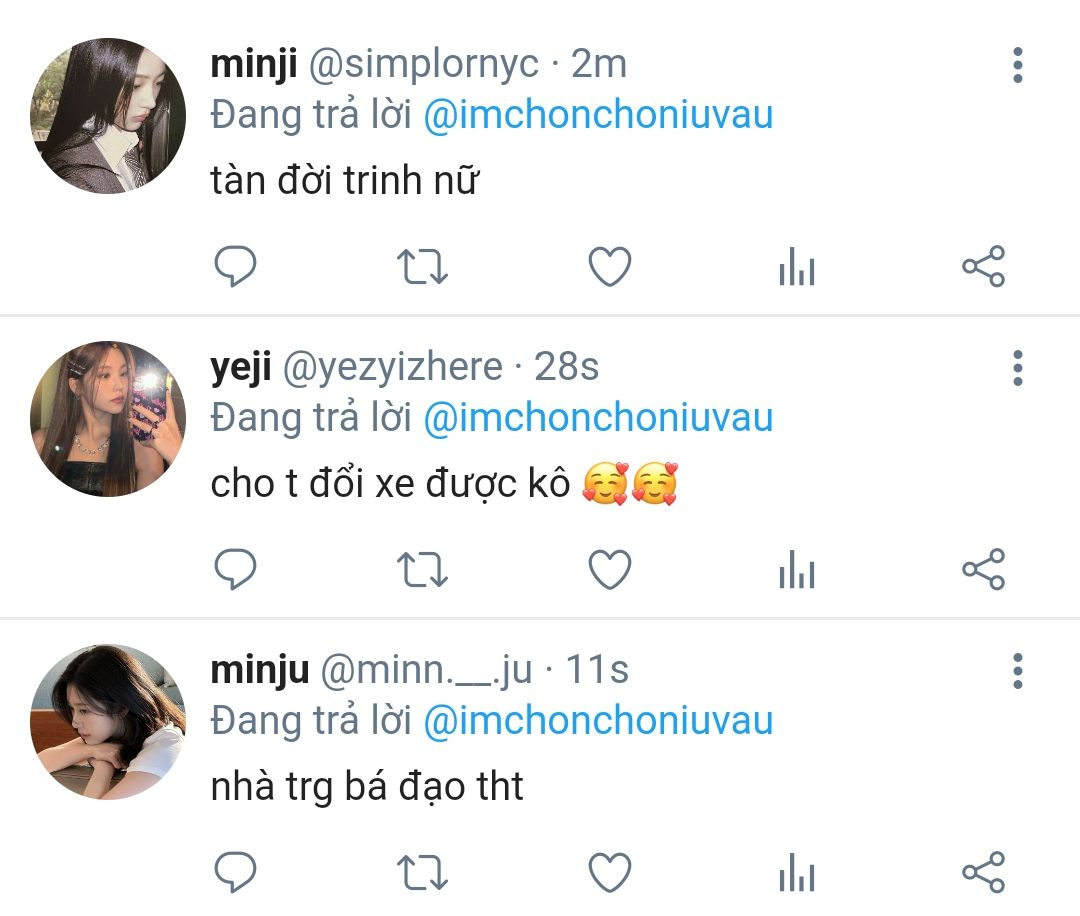
Task: Open more options for minji's tweet
Action: pos(1017,65)
